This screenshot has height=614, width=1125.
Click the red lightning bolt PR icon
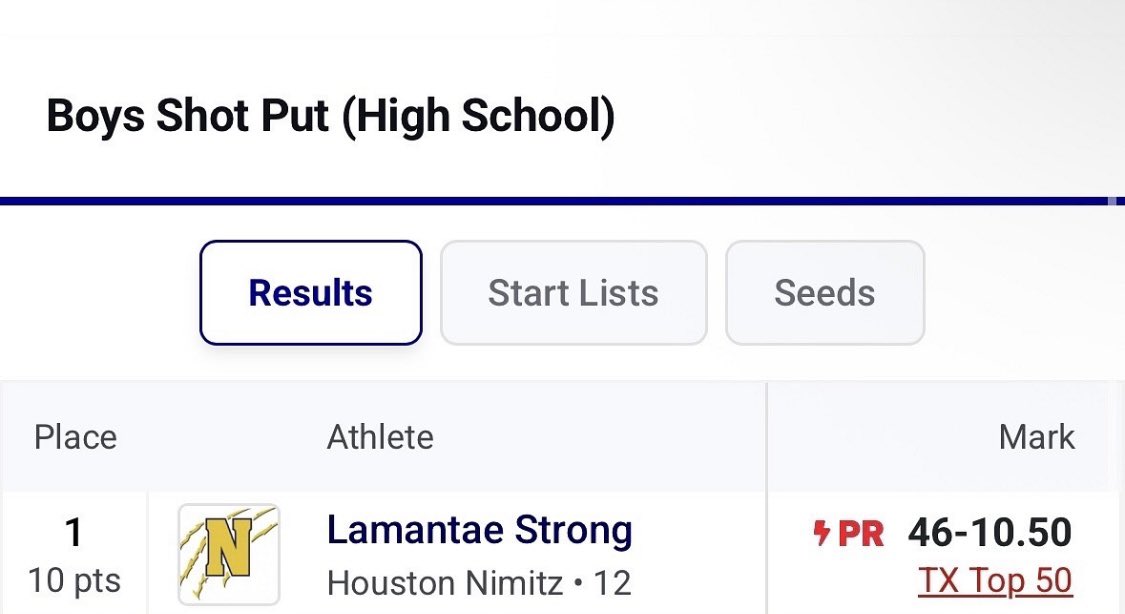pyautogui.click(x=822, y=534)
